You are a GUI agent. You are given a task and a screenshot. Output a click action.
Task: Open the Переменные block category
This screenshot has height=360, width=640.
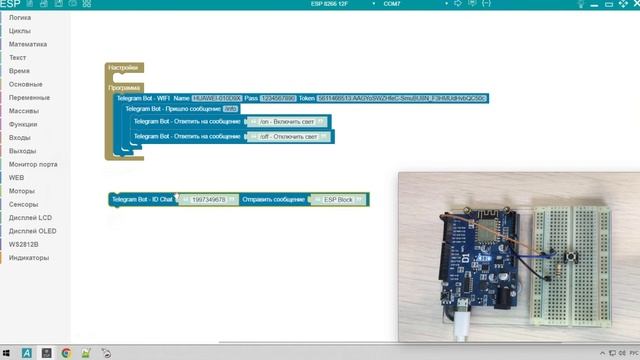click(x=29, y=98)
